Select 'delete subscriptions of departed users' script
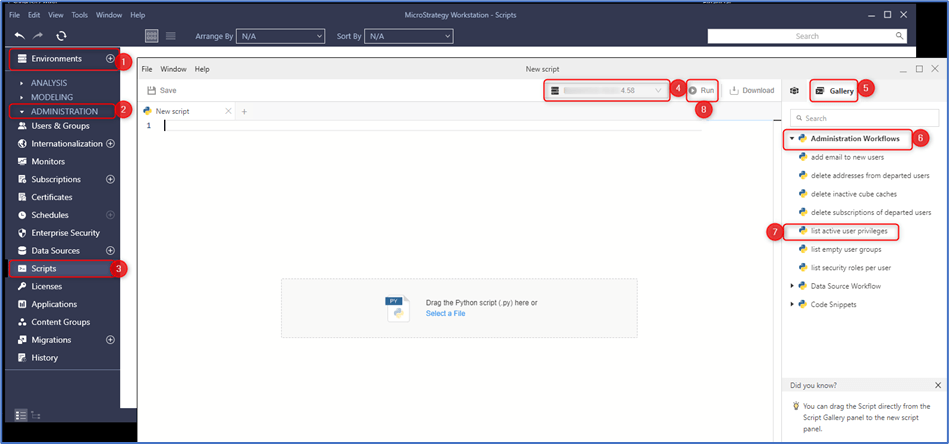 871,212
